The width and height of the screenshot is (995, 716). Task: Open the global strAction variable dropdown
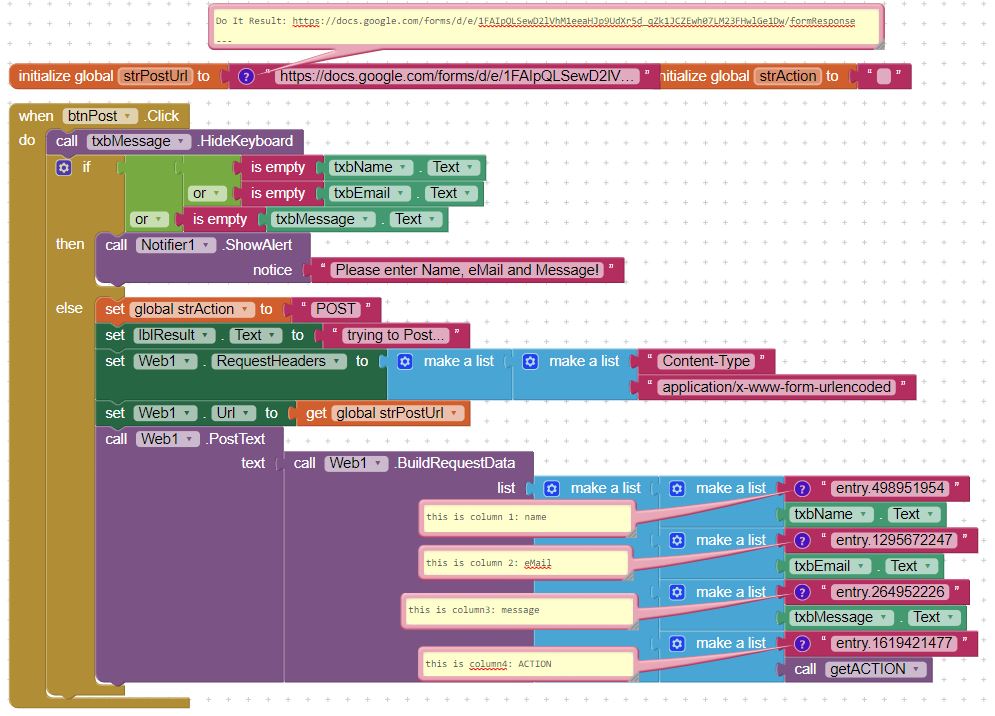192,309
